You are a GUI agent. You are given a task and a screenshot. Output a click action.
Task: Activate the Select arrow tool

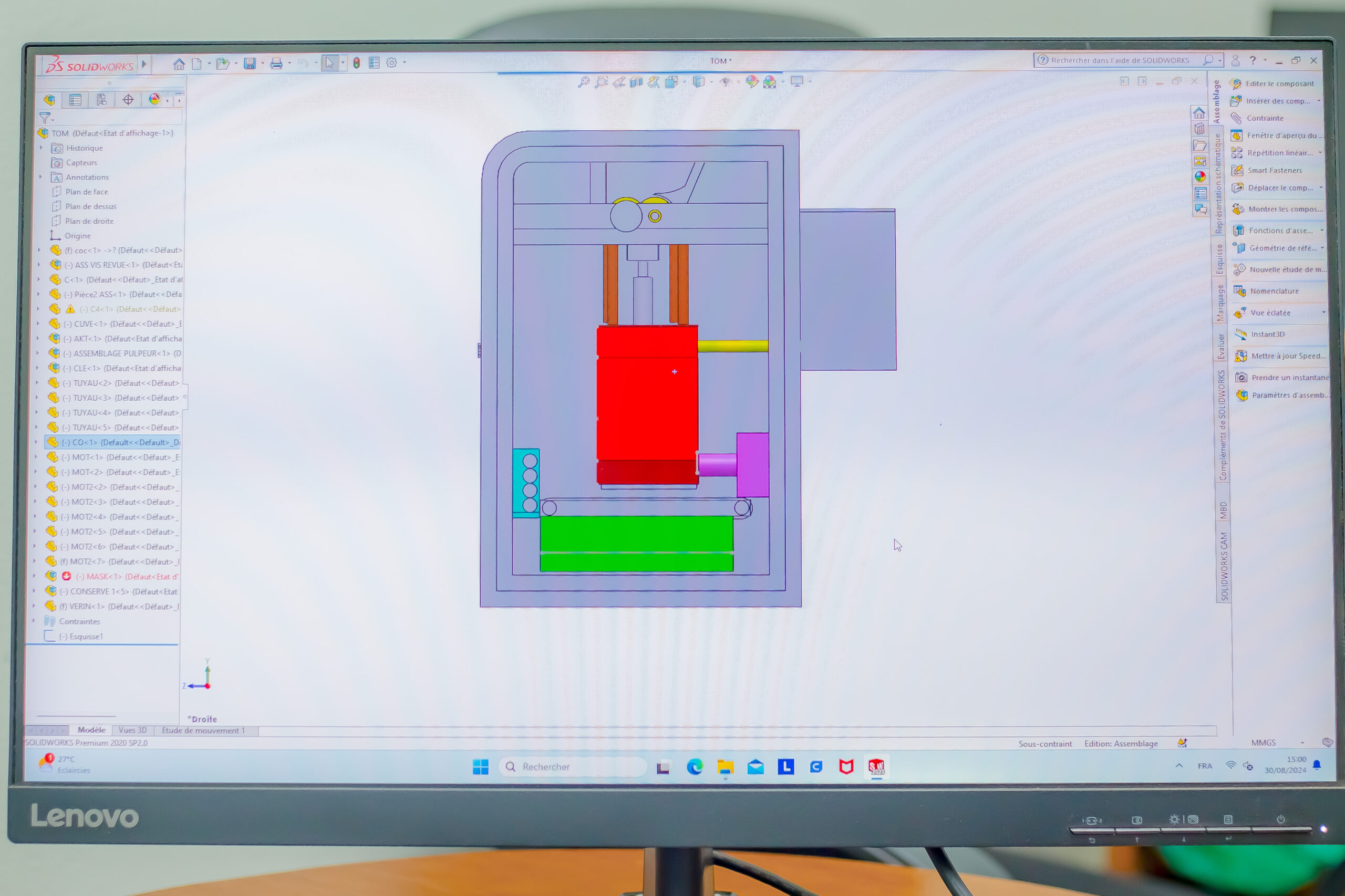tap(330, 63)
